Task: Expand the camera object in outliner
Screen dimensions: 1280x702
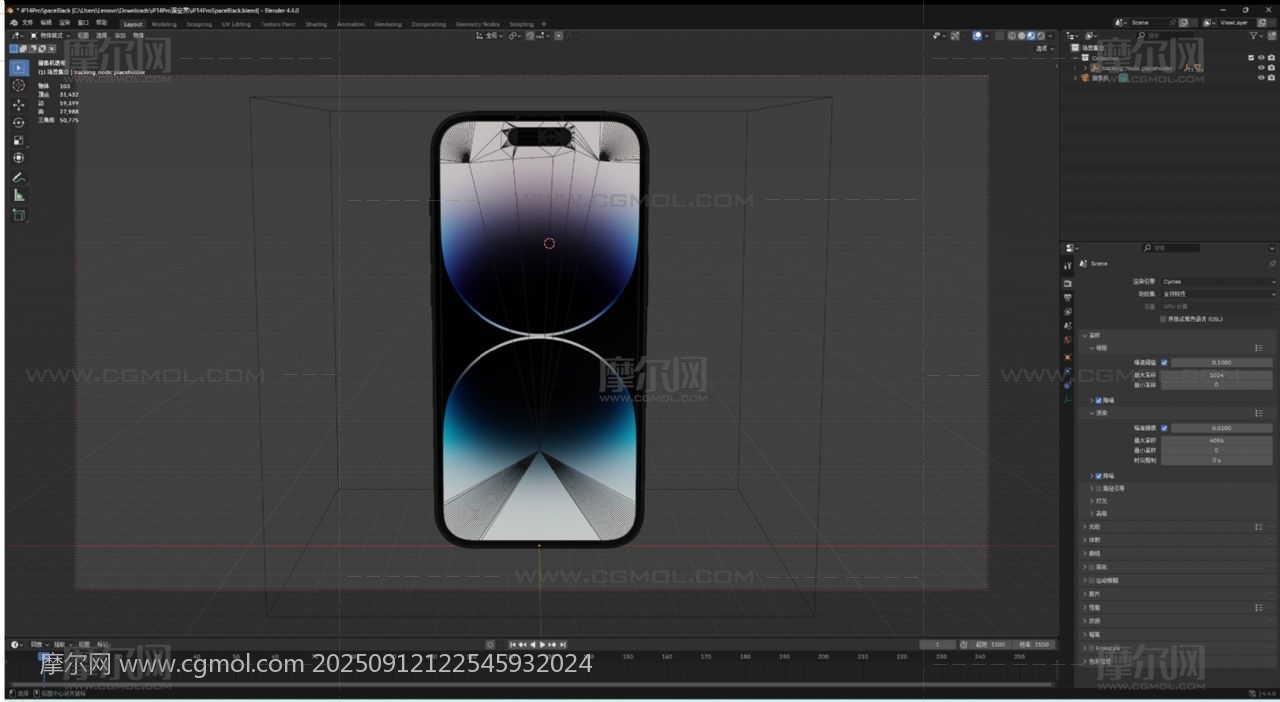Action: [1076, 78]
